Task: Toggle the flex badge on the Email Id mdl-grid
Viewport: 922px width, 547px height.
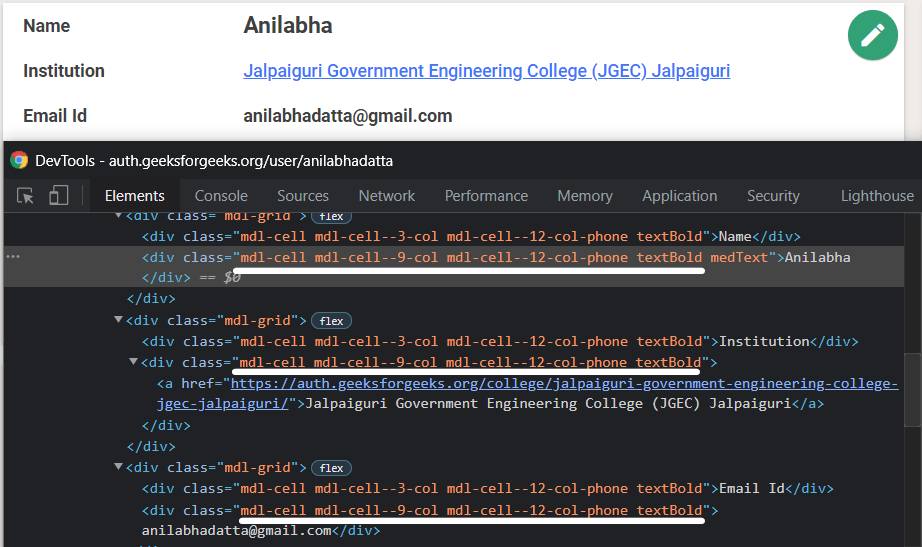Action: 332,468
